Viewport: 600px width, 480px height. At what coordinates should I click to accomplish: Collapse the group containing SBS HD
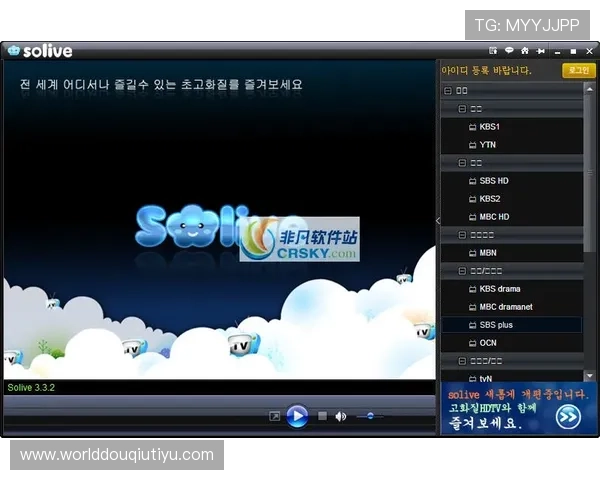point(462,163)
